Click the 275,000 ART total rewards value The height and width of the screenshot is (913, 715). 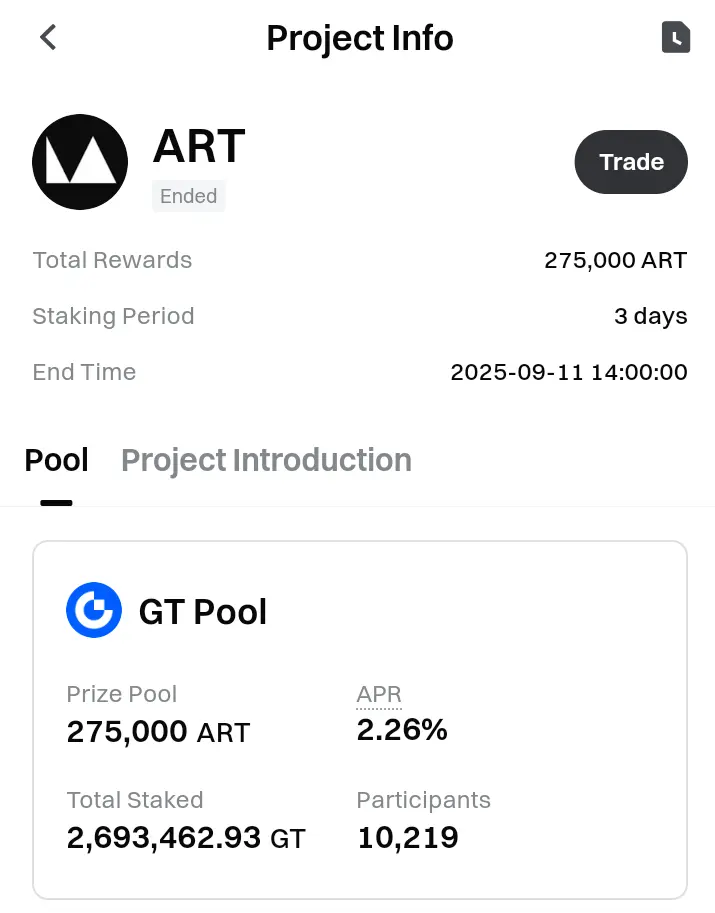pos(615,260)
